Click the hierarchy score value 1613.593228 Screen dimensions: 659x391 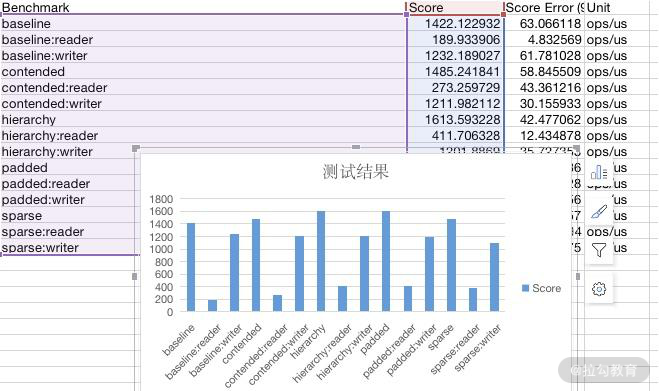(x=462, y=120)
